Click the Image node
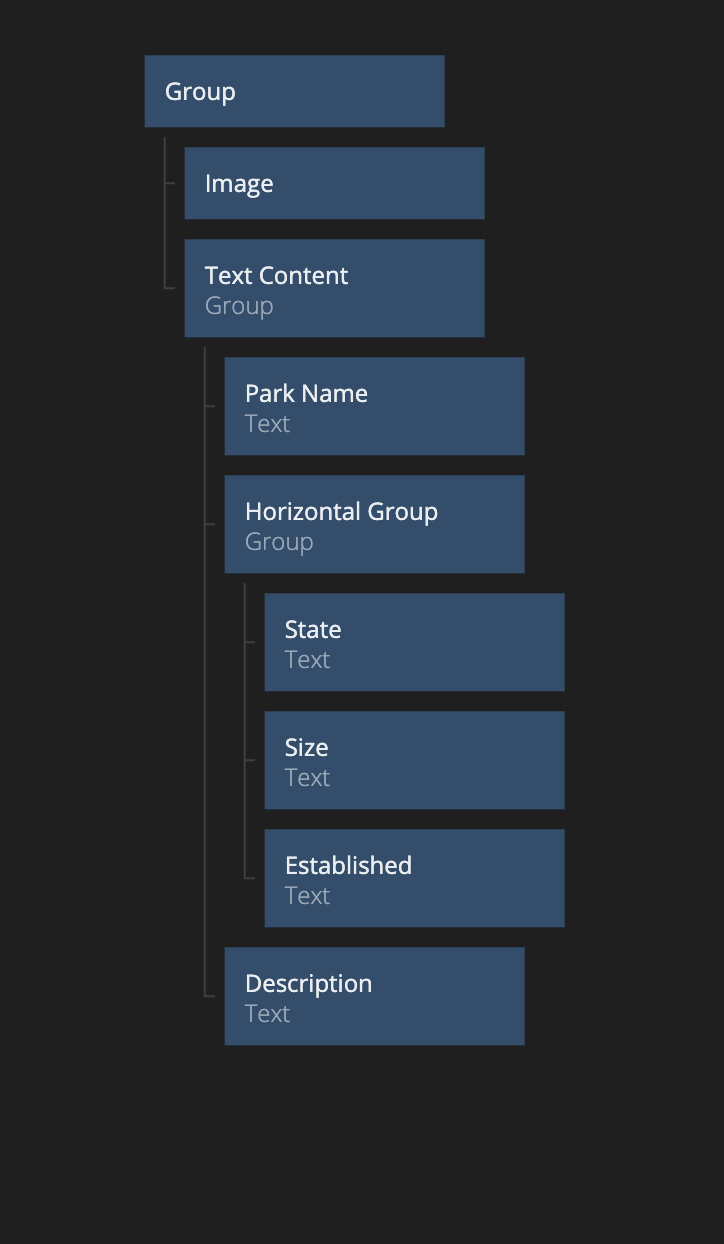Viewport: 724px width, 1244px height. coord(334,183)
